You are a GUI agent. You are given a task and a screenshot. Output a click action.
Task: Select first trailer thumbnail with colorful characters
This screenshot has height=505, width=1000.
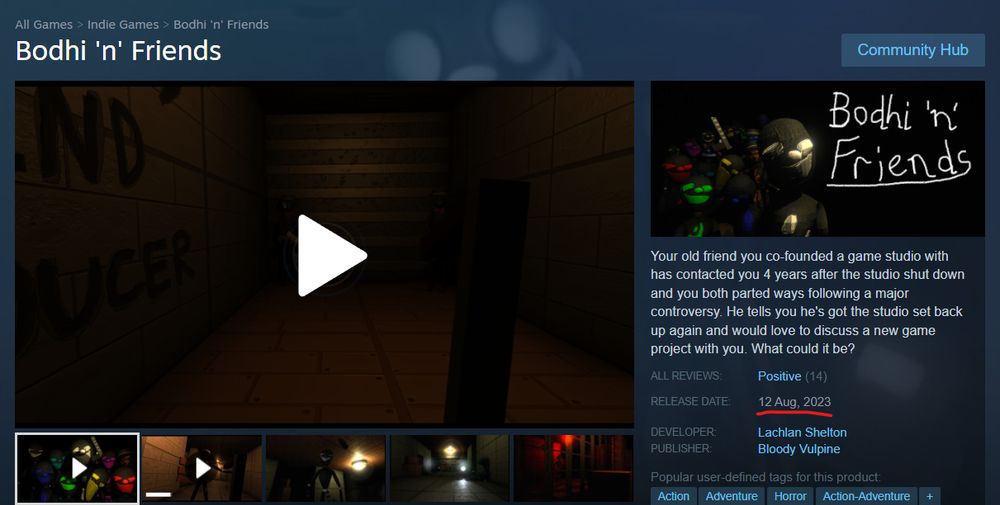(77, 469)
